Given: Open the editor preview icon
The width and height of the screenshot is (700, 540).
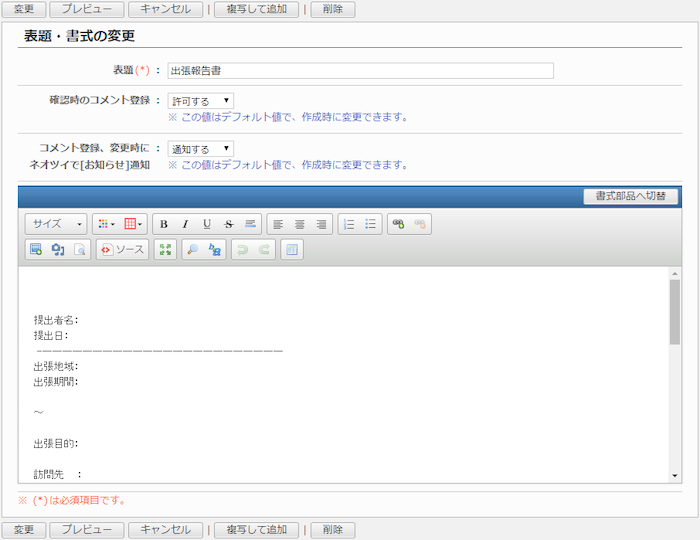Looking at the screenshot, I should pyautogui.click(x=79, y=249).
